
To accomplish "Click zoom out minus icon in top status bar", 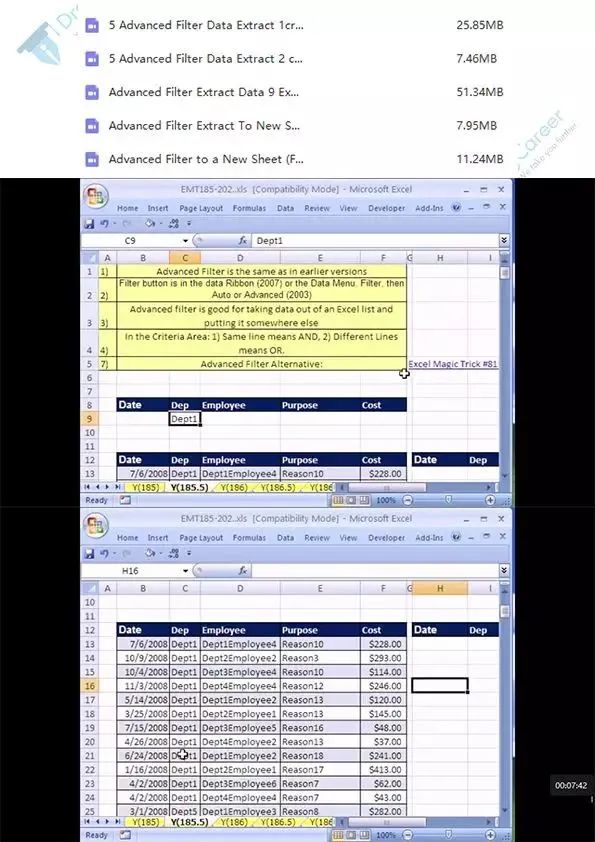I will [408, 500].
